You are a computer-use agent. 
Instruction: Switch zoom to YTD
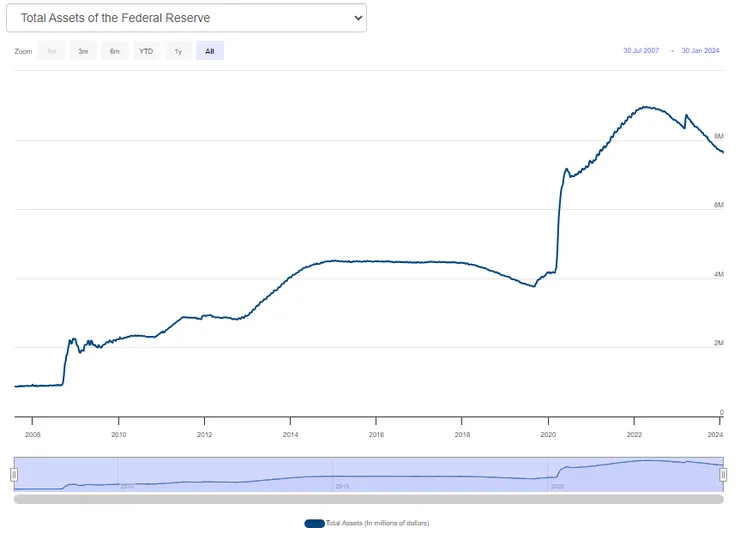click(x=146, y=51)
